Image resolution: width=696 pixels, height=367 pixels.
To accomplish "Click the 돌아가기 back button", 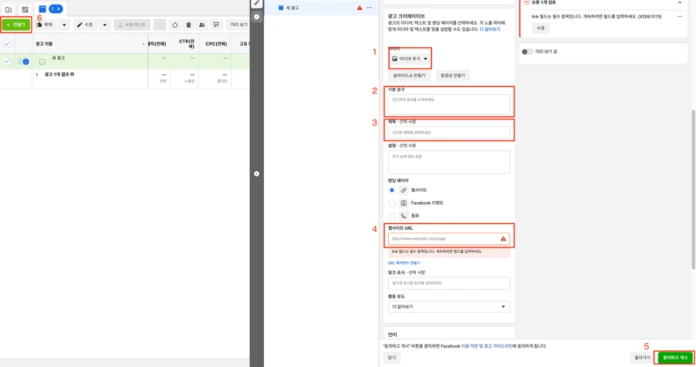I will click(642, 358).
